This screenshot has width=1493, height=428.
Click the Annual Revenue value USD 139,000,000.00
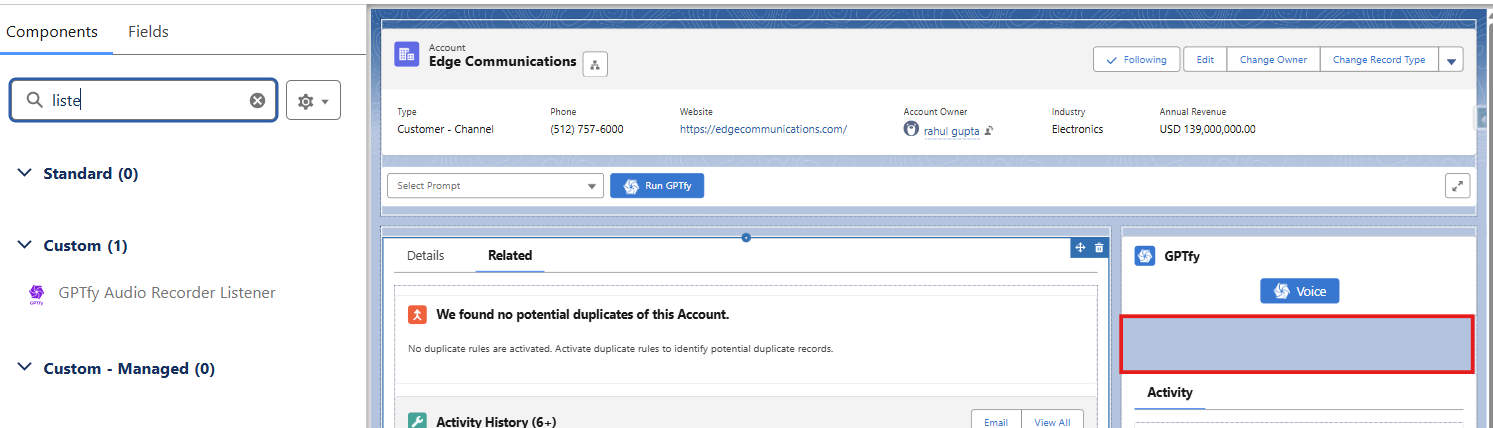point(1207,129)
